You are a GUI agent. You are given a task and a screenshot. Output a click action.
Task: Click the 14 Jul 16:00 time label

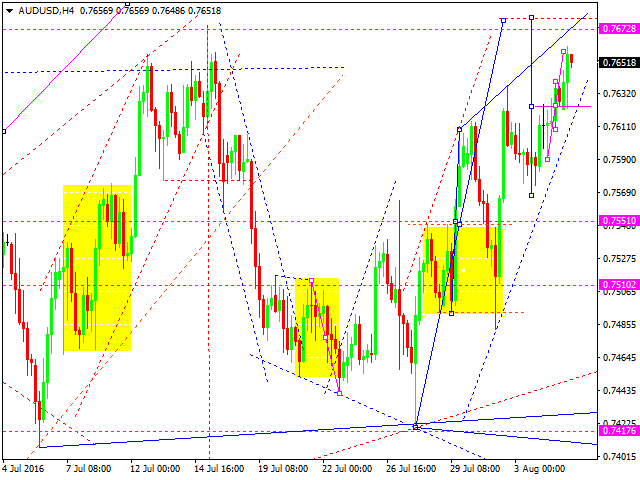[219, 468]
